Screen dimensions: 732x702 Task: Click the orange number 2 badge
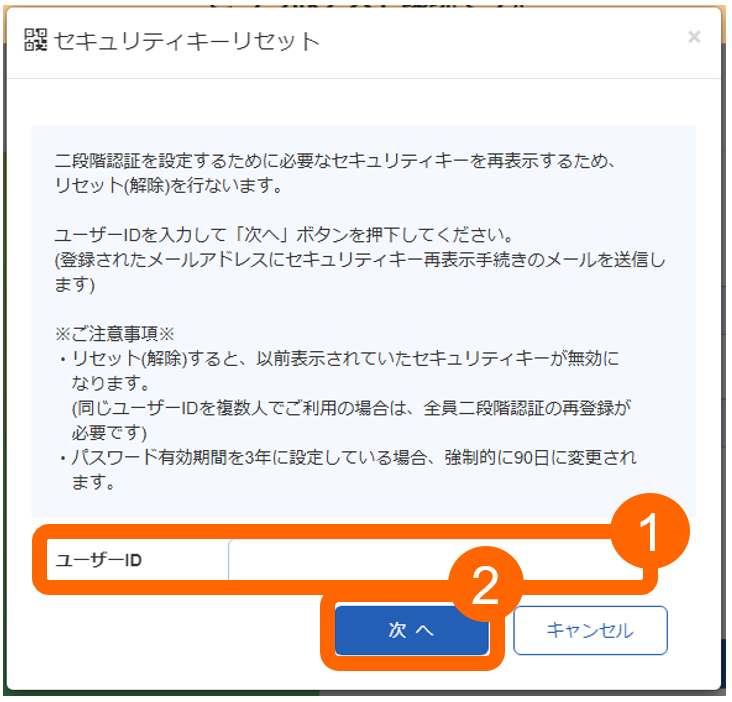coord(485,585)
